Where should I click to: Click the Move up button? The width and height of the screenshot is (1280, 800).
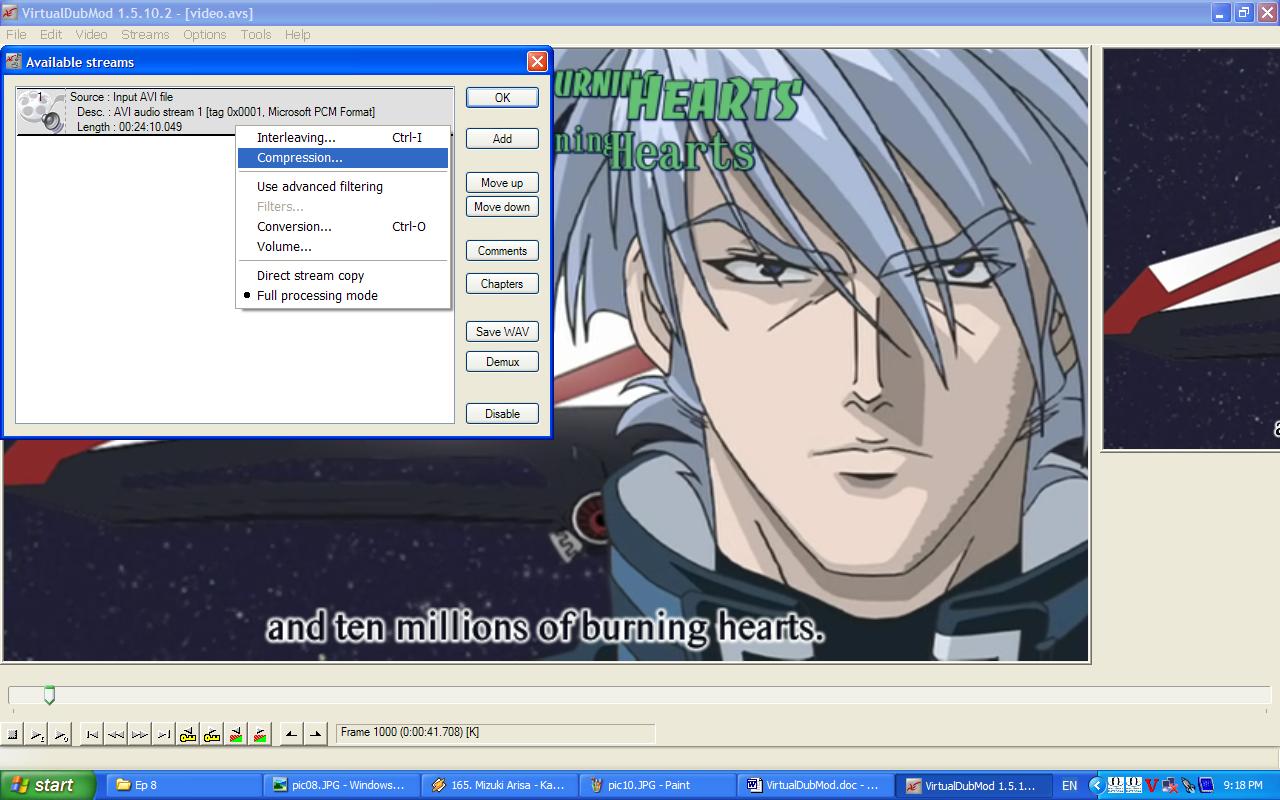502,183
